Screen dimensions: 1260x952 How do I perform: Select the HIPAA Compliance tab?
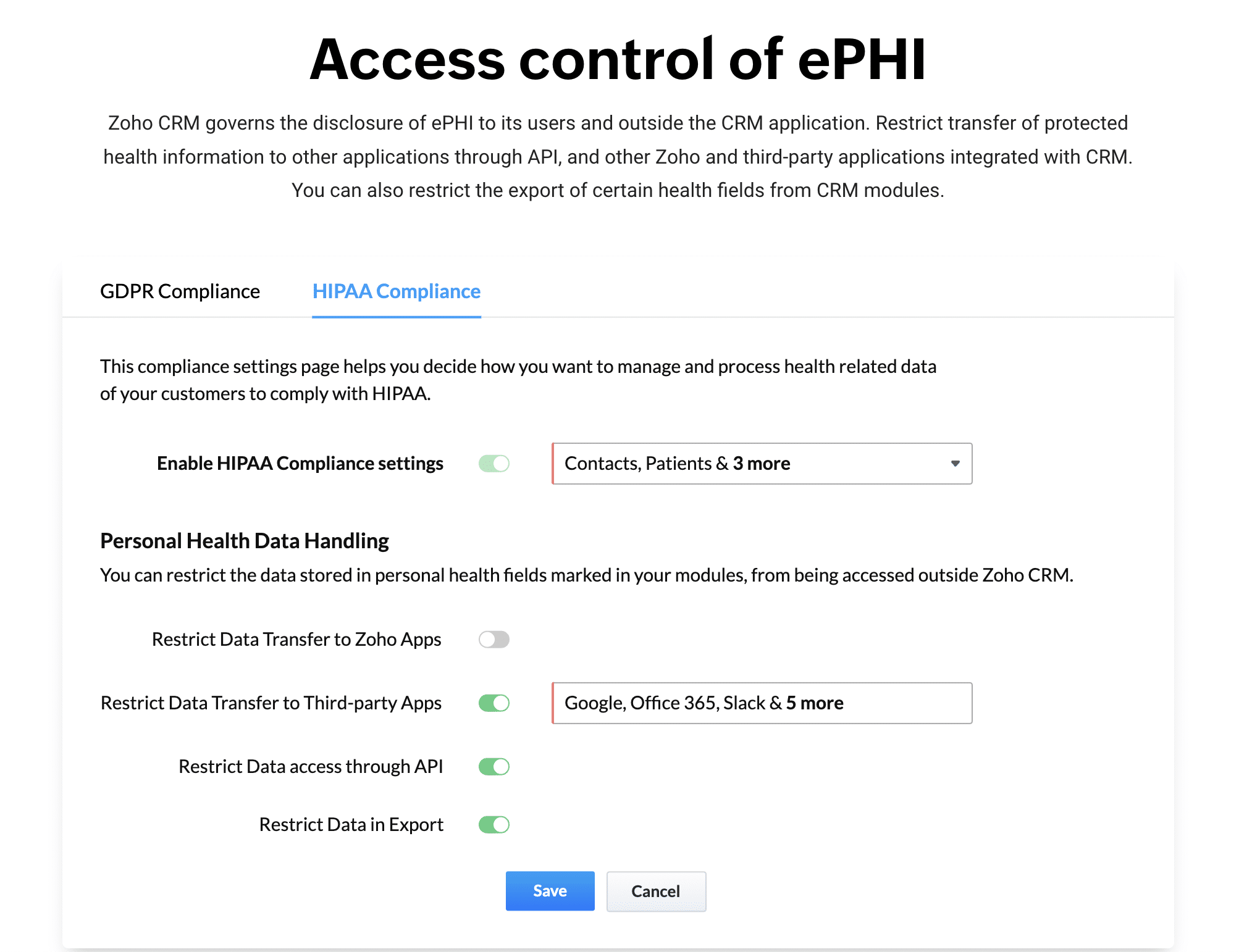pyautogui.click(x=397, y=291)
